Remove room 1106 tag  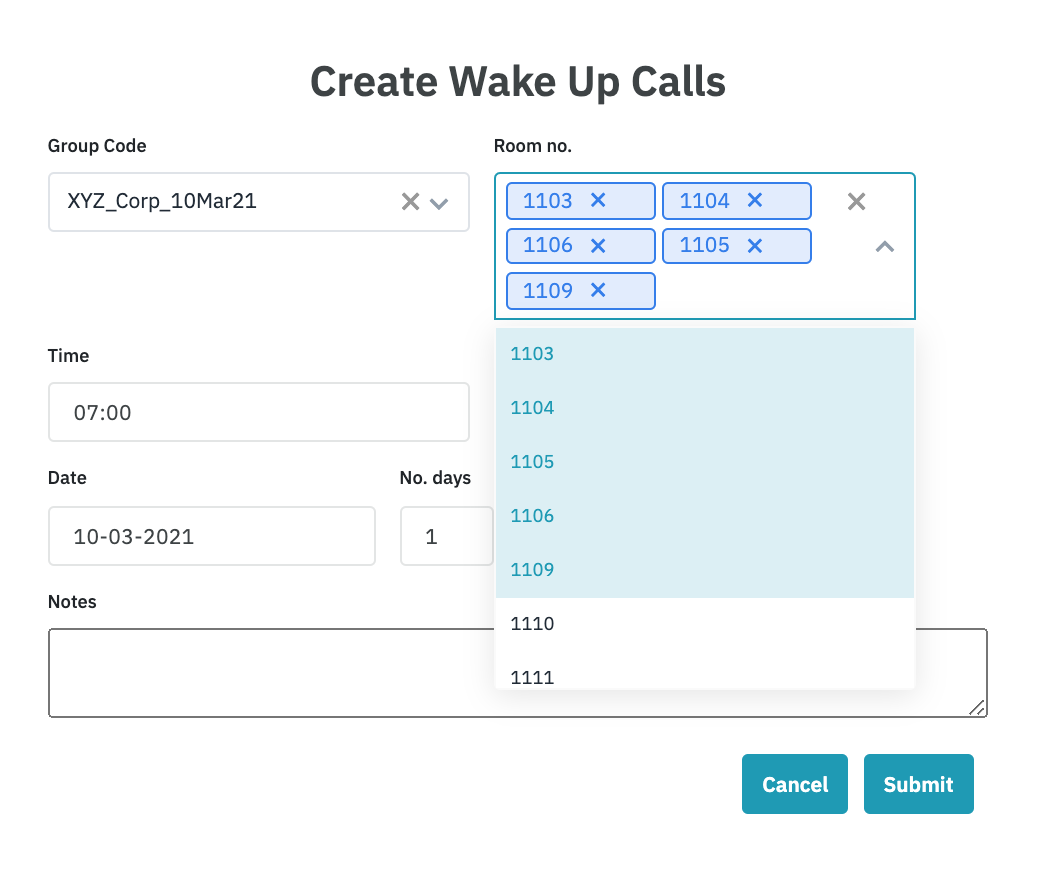tap(598, 245)
